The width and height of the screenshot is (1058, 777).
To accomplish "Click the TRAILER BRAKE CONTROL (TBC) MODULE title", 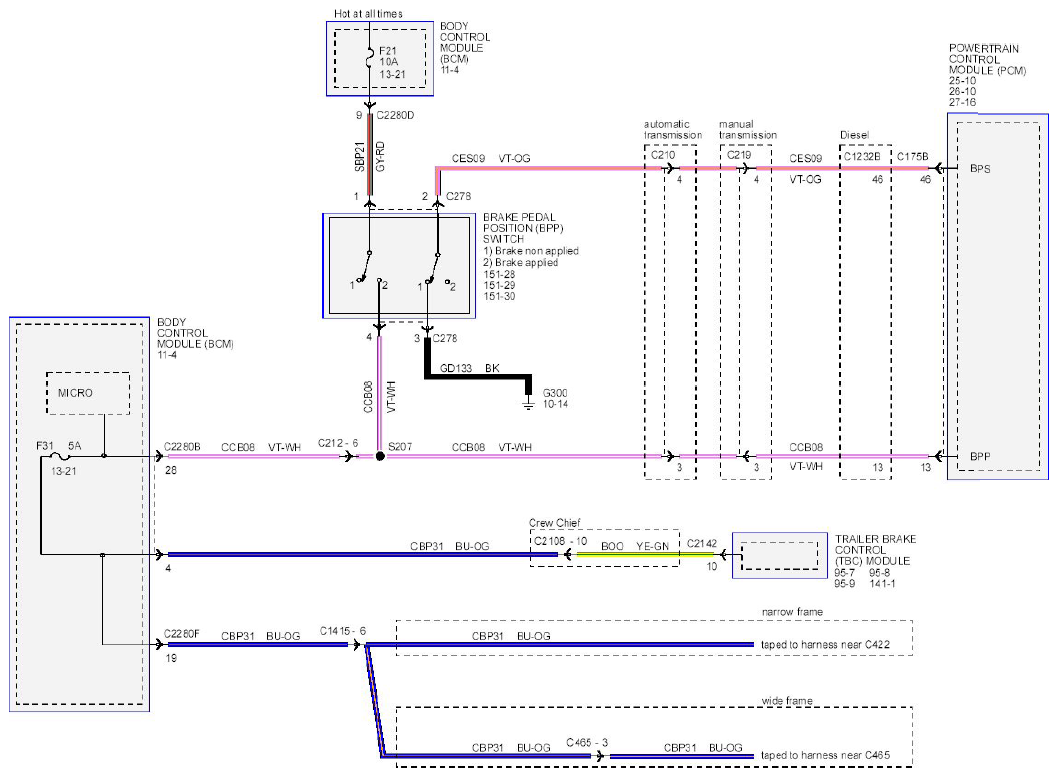I will pyautogui.click(x=875, y=550).
